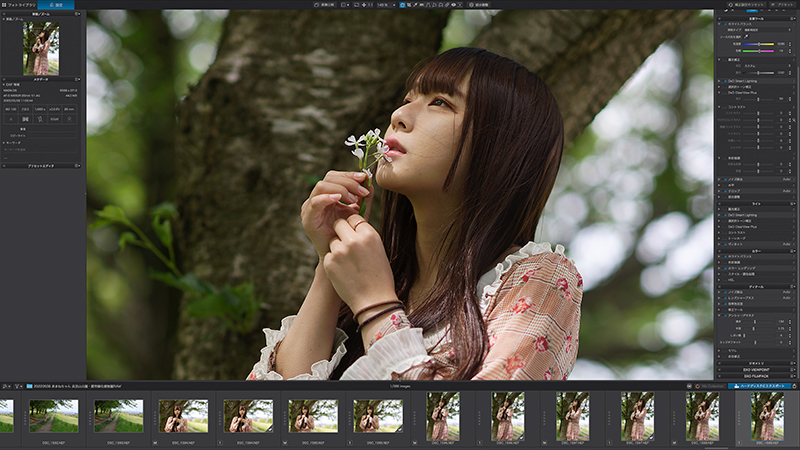Click the 部分調整 local adjustments toolbar button
Viewport: 800px width, 450px height.
point(479,5)
